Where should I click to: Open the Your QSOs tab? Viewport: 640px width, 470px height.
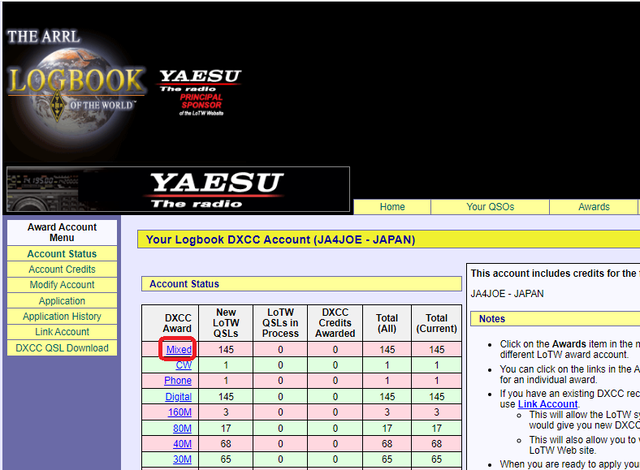click(x=490, y=207)
